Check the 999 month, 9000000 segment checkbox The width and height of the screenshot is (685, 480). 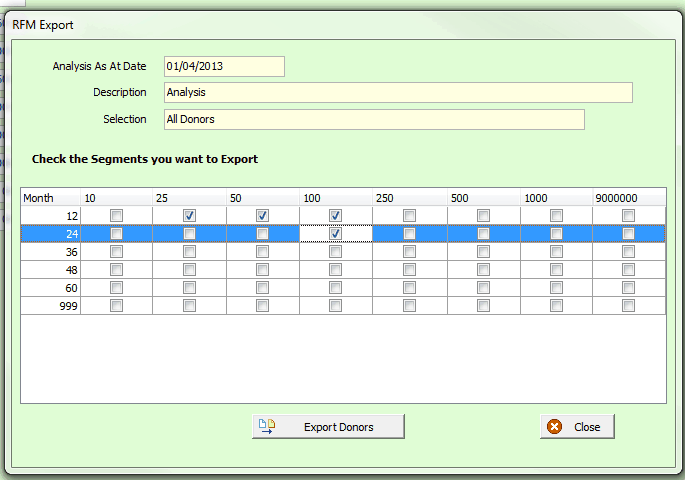[628, 306]
